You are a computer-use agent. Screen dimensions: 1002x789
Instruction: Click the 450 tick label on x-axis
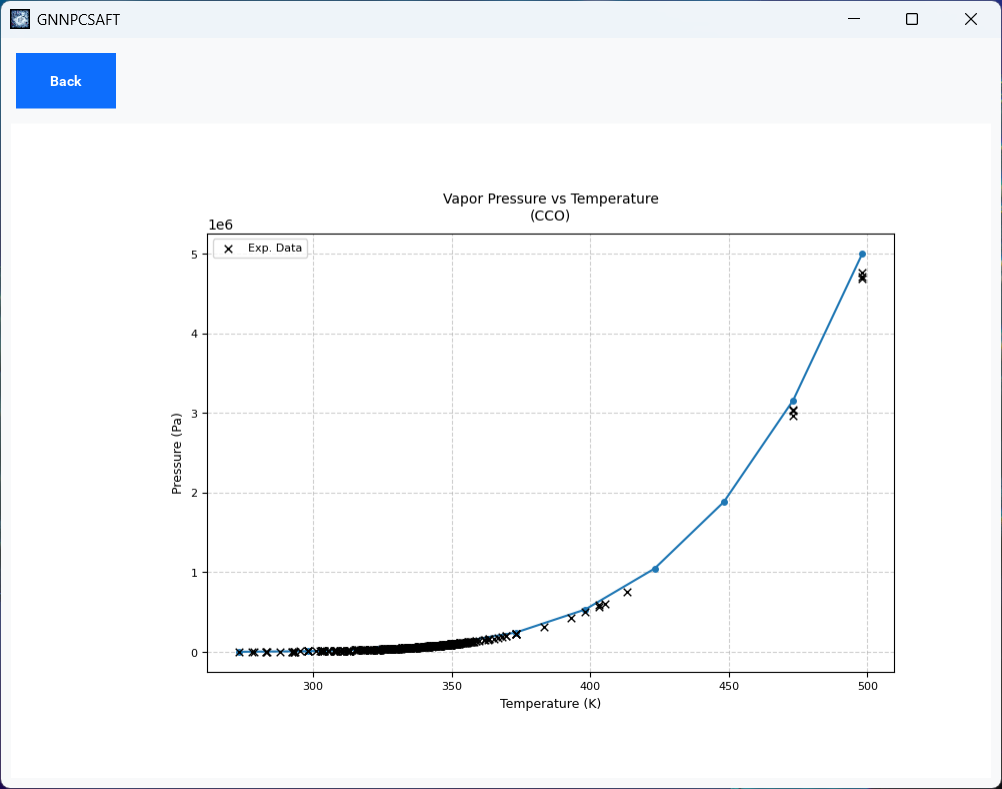click(x=728, y=686)
